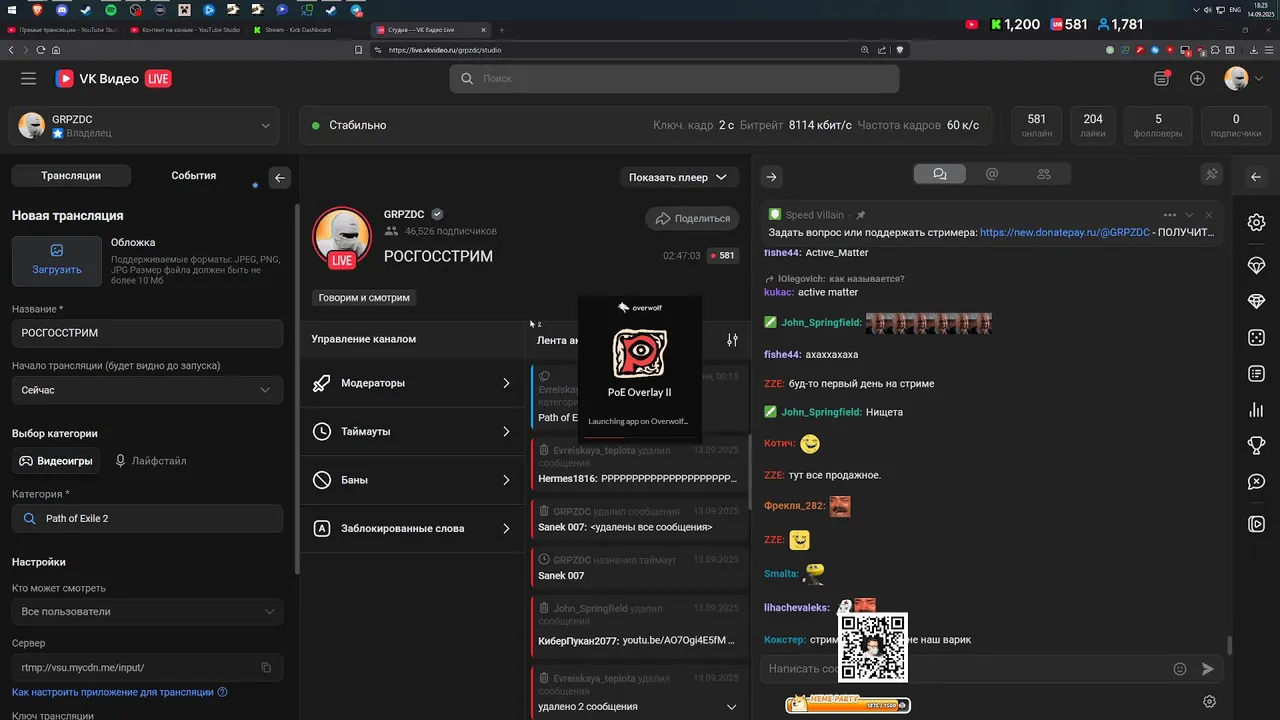Expand chat panel with right arrow button
Image resolution: width=1280 pixels, height=720 pixels.
(x=771, y=177)
